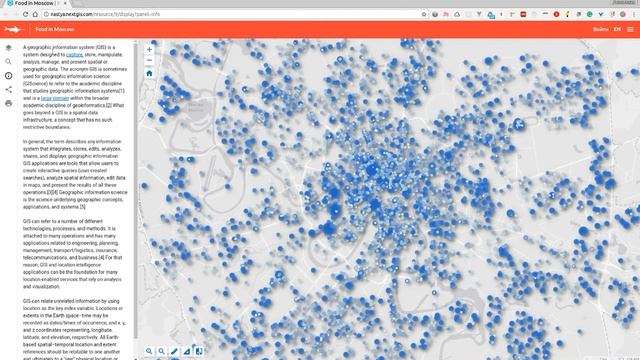Open the 'large domain' hyperlink in description
Screen dimensions: 640x360
[x=55, y=98]
